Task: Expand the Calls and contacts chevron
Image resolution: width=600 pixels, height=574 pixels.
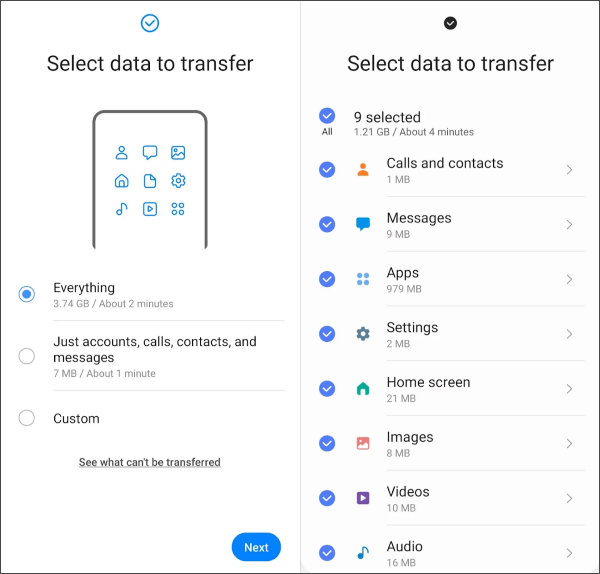Action: click(569, 170)
